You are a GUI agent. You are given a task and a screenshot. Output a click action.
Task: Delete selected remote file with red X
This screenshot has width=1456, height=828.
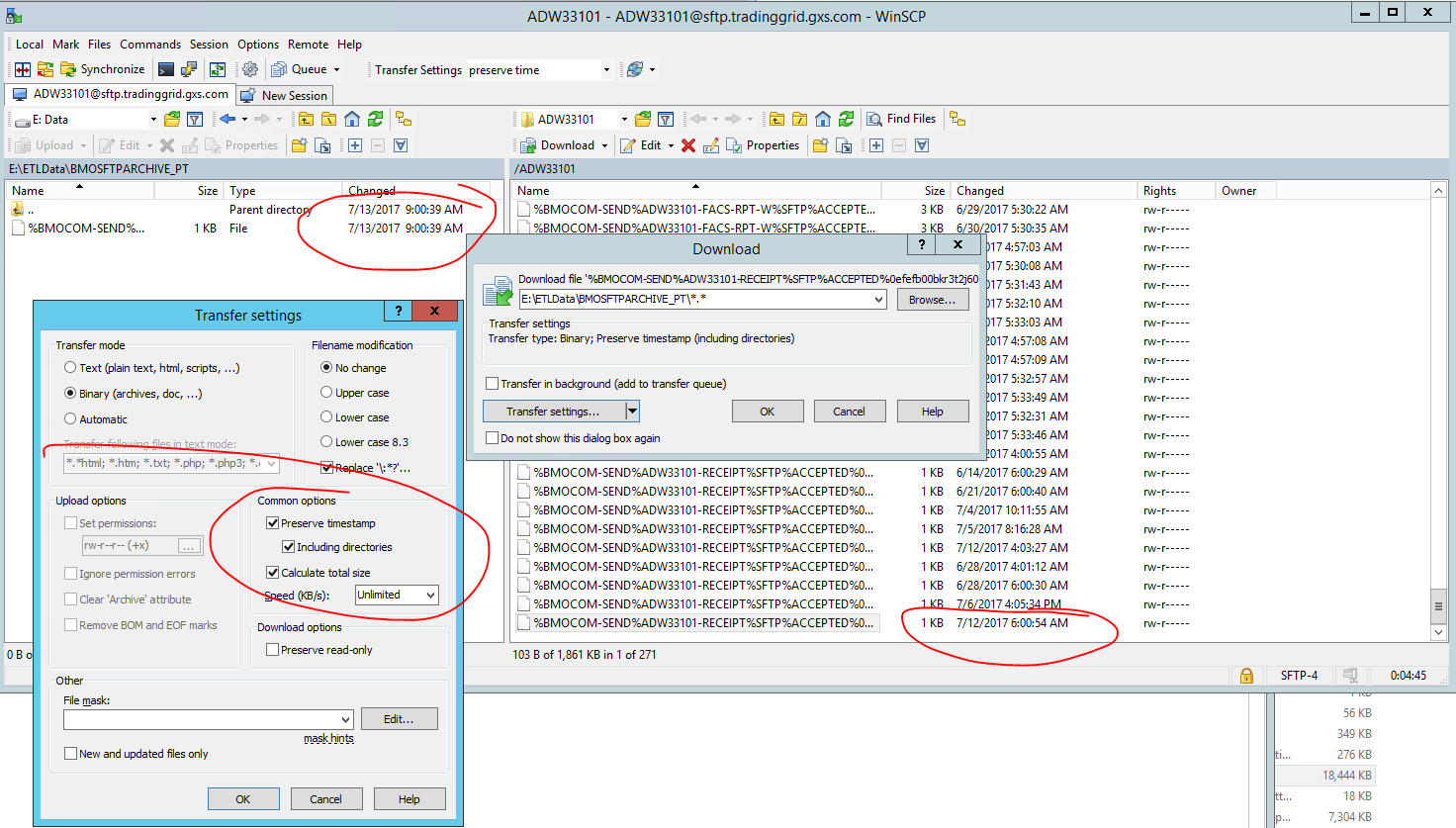(688, 145)
